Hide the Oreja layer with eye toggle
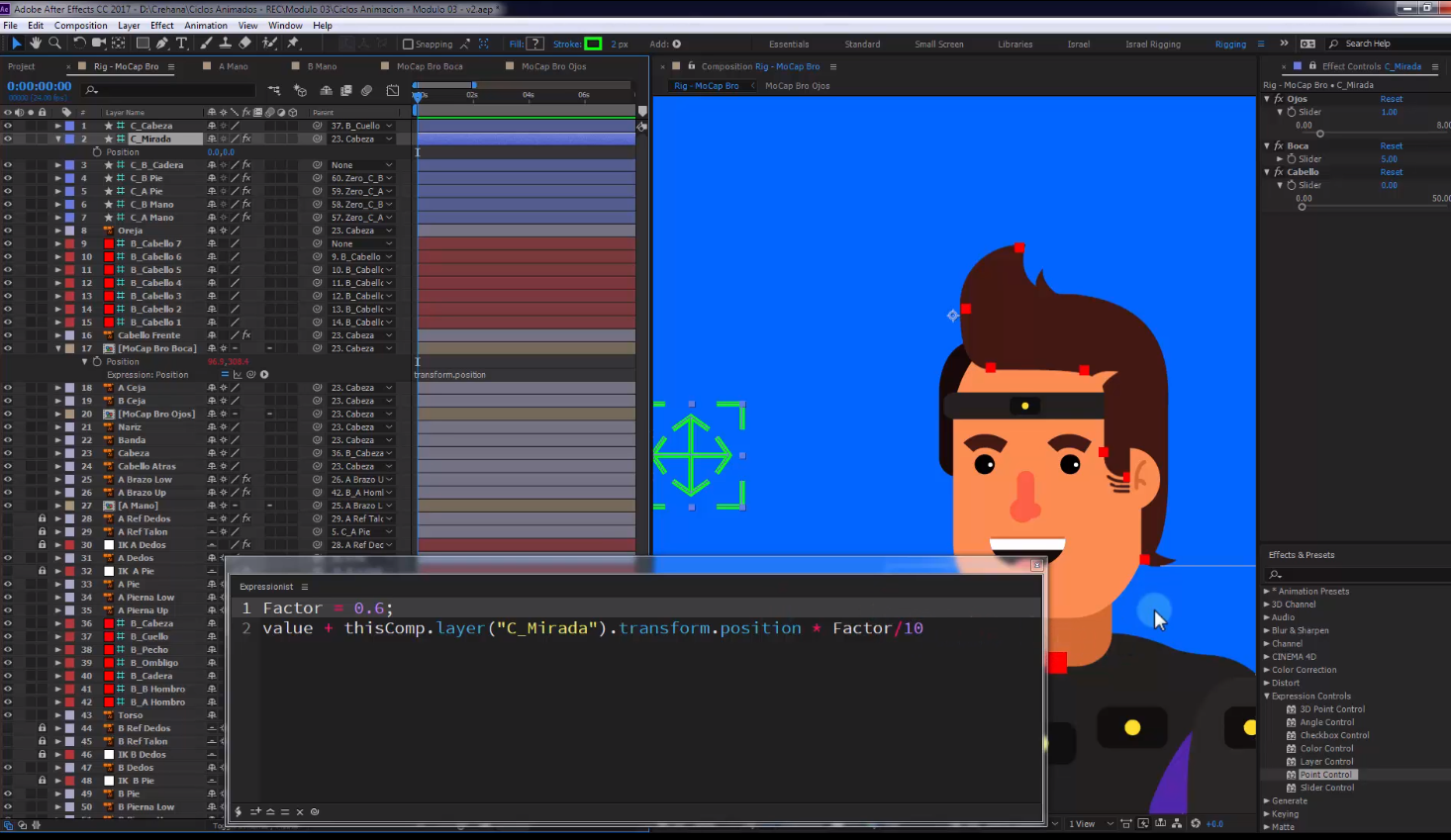Screen dimensions: 1451x840 [8, 231]
